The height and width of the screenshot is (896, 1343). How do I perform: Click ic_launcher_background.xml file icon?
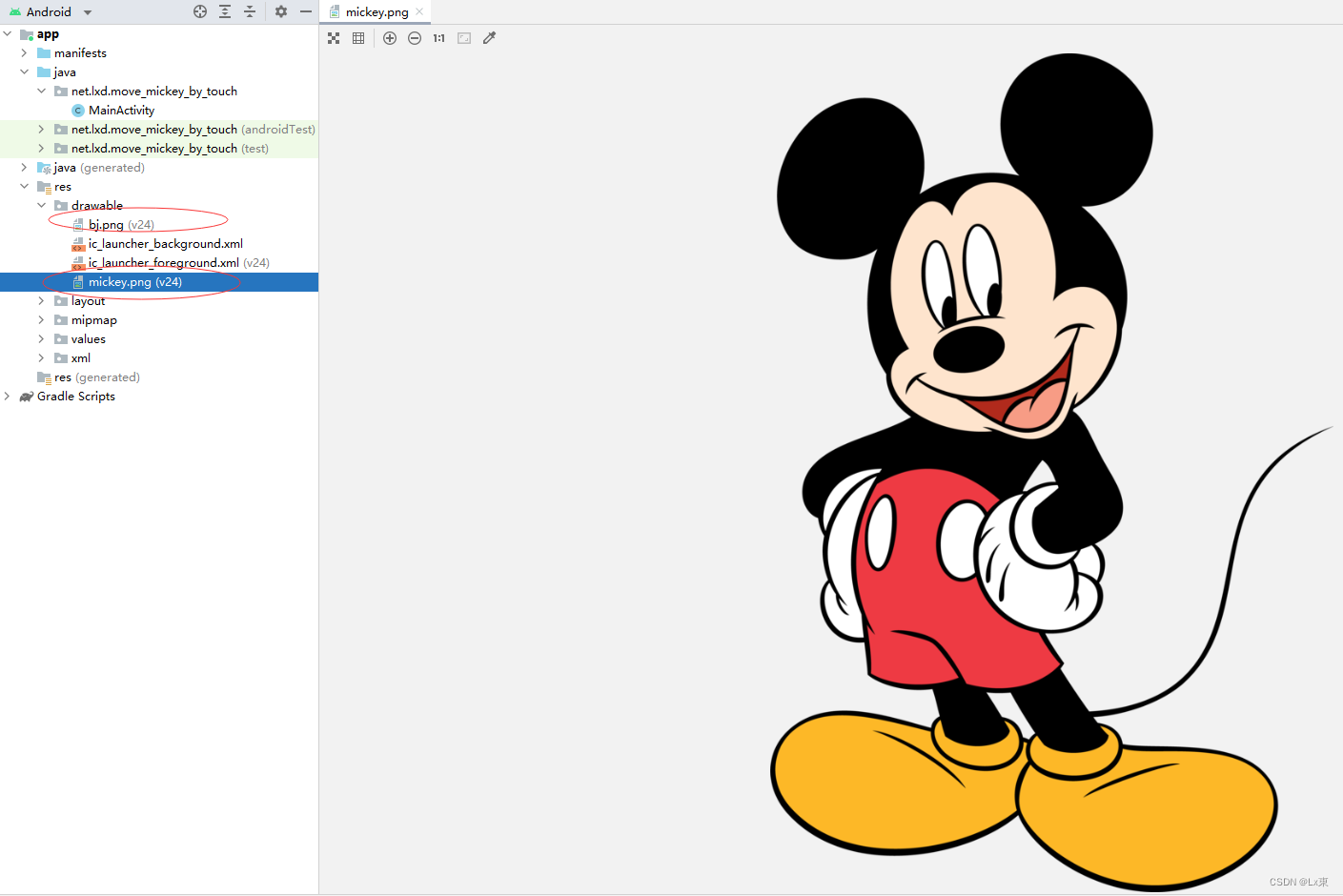[x=78, y=244]
